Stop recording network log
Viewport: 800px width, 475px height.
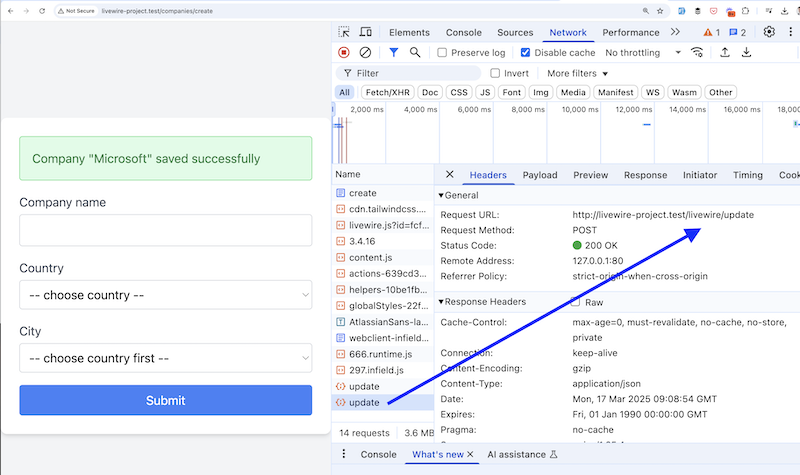pyautogui.click(x=344, y=53)
